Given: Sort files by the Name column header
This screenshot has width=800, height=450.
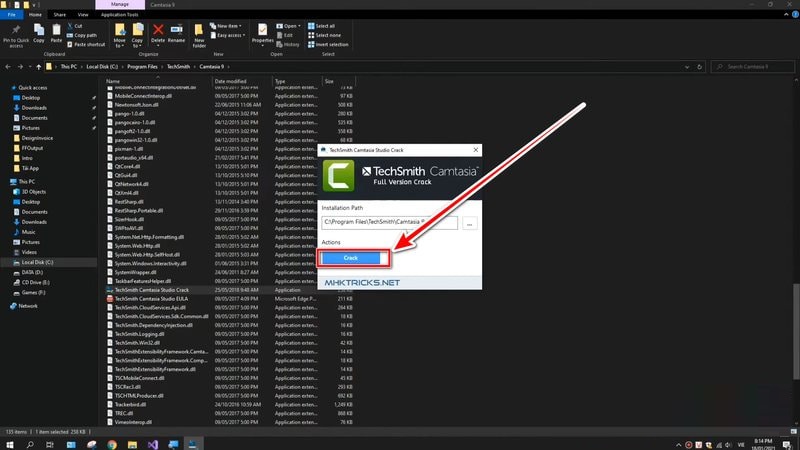Looking at the screenshot, I should pyautogui.click(x=158, y=81).
